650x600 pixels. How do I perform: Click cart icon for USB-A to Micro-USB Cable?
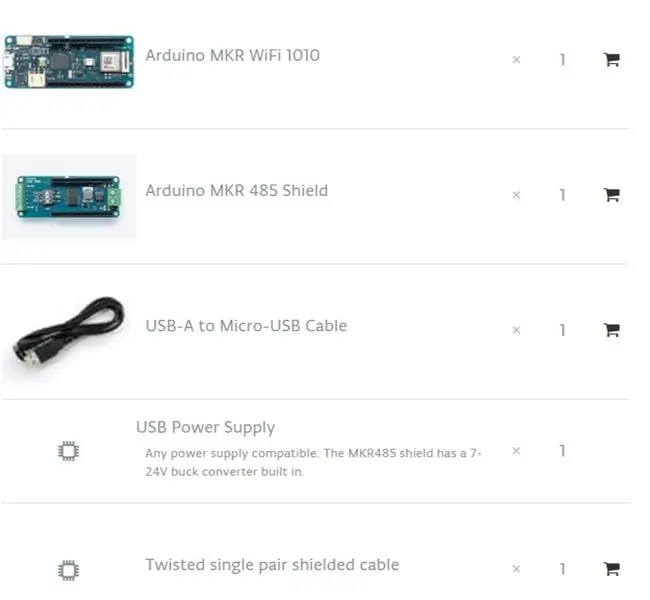pos(611,330)
